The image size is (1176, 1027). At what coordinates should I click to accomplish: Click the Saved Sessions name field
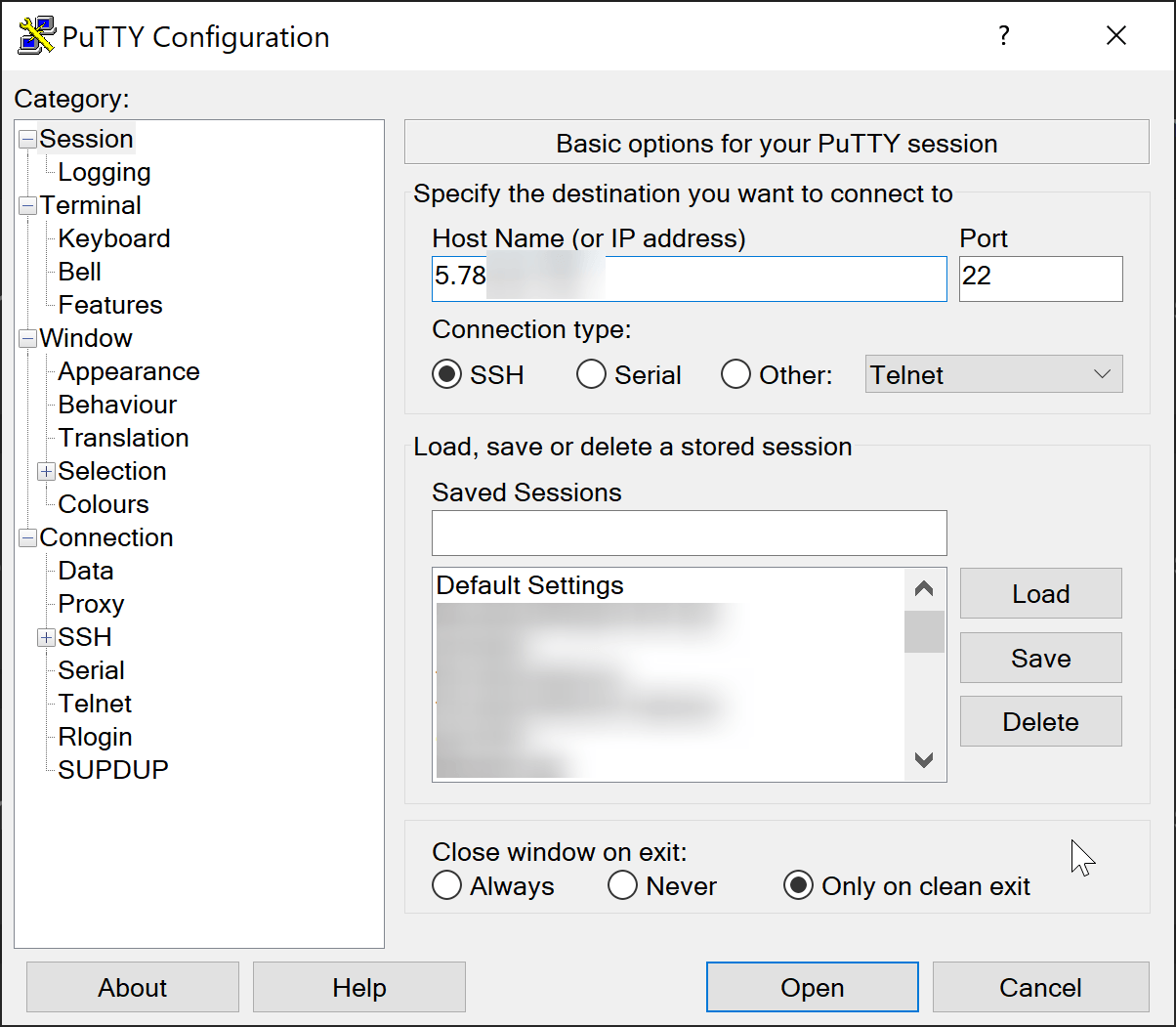[690, 533]
